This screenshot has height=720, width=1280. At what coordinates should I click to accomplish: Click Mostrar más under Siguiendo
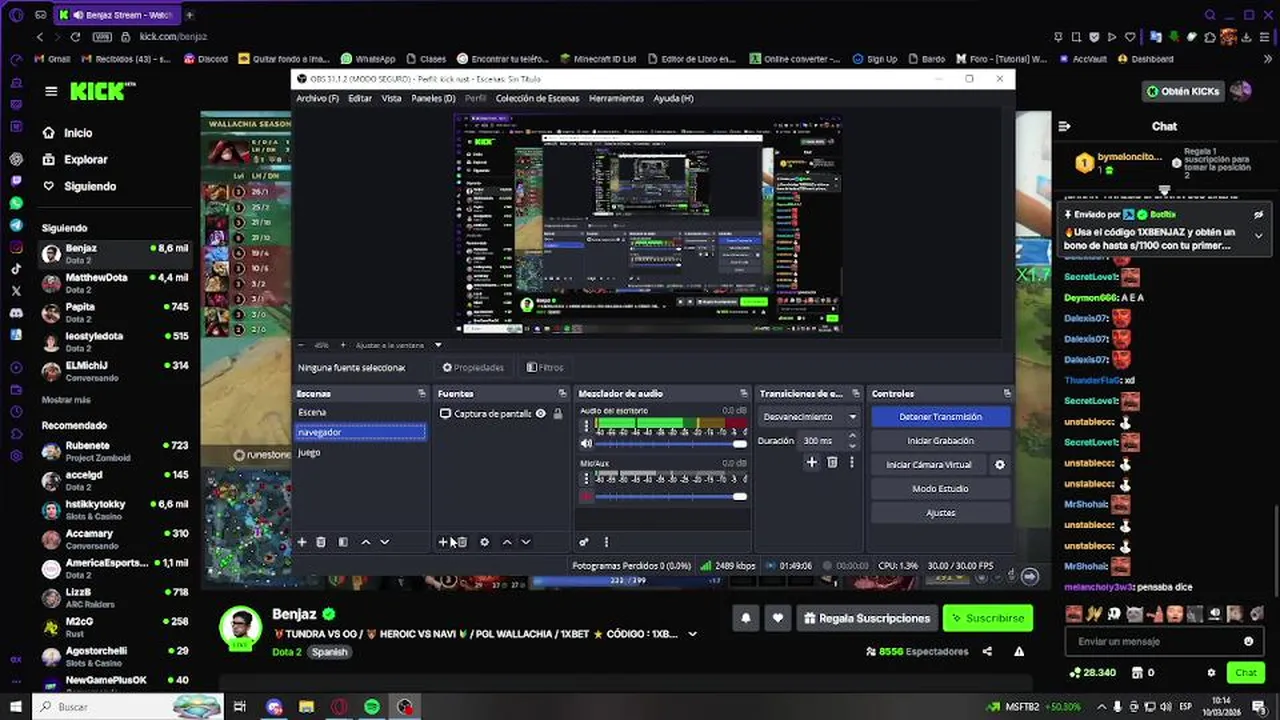coord(66,400)
